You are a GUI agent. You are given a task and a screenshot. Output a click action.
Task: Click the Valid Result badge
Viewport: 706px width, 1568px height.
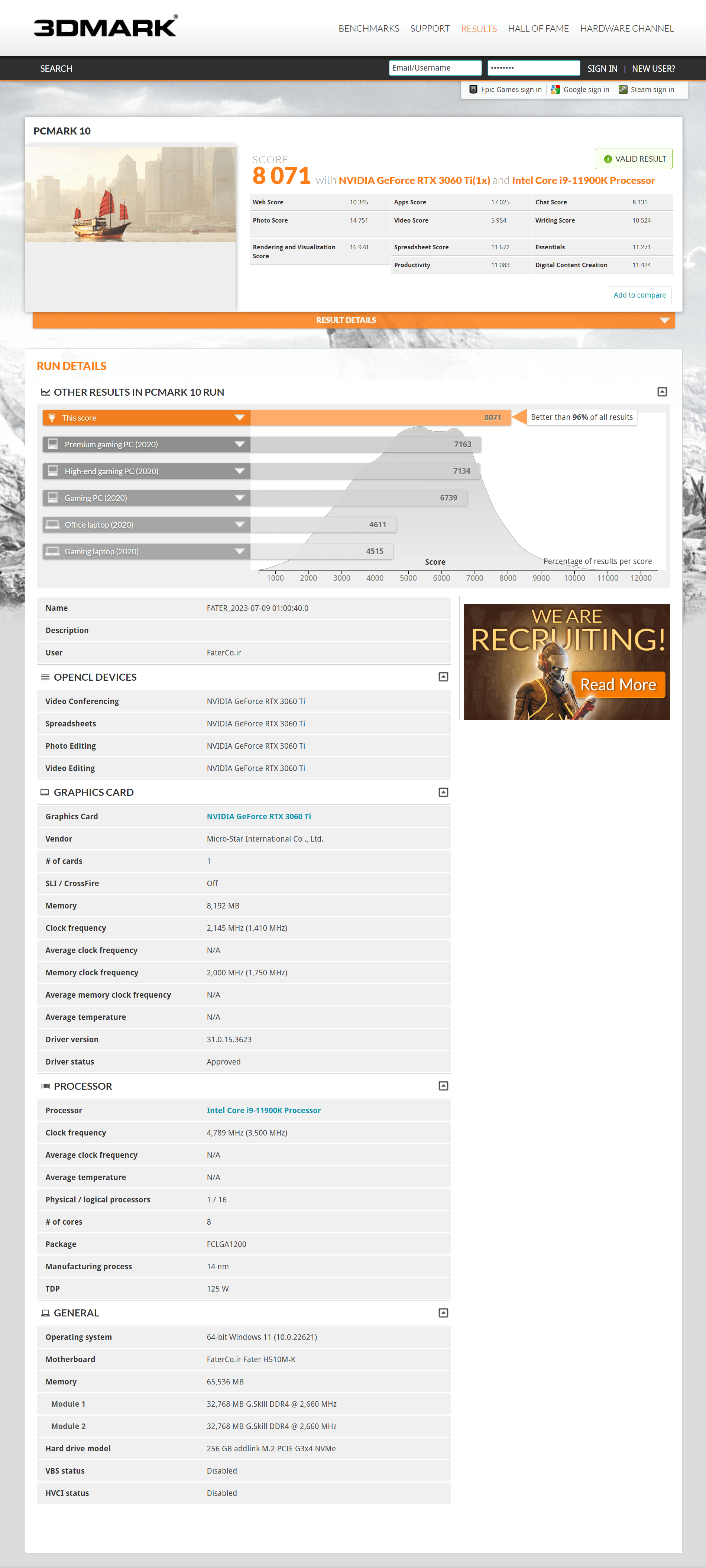[x=634, y=159]
